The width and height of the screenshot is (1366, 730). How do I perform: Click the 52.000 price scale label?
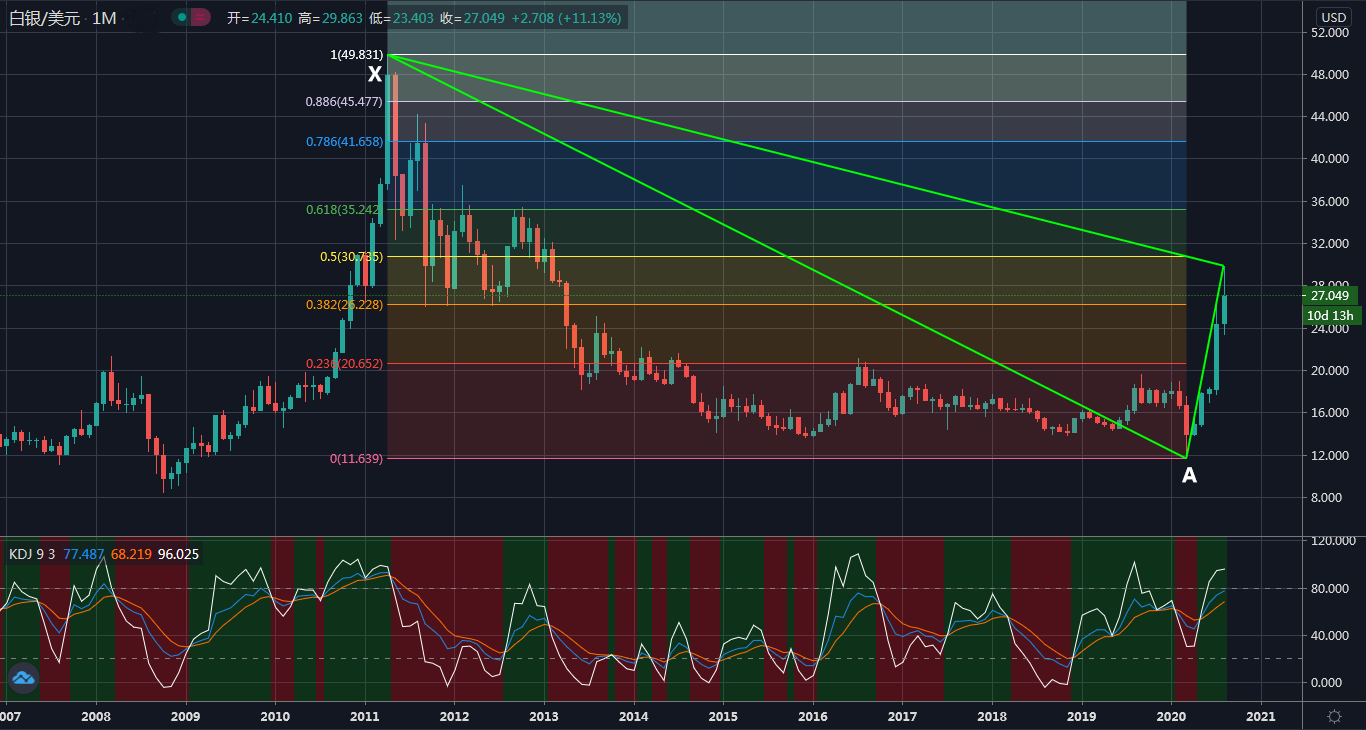1332,33
